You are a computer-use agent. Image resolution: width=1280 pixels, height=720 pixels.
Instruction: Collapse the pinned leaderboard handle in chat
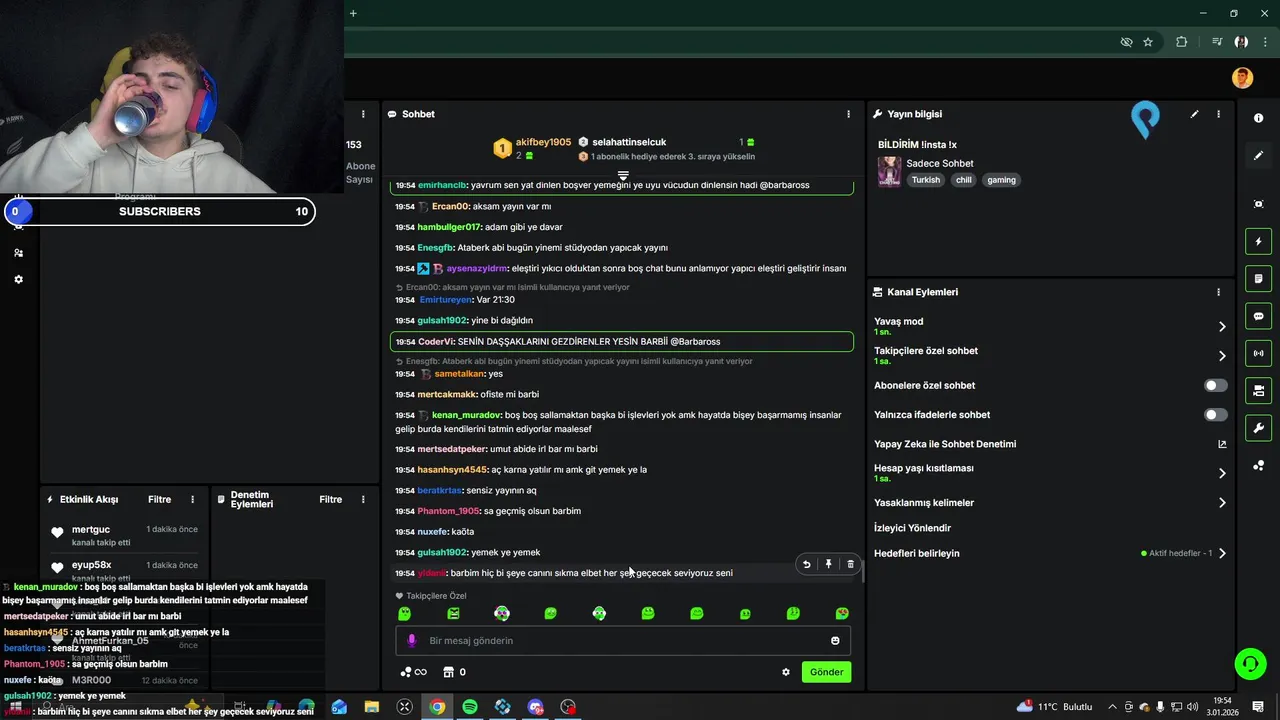(x=623, y=175)
